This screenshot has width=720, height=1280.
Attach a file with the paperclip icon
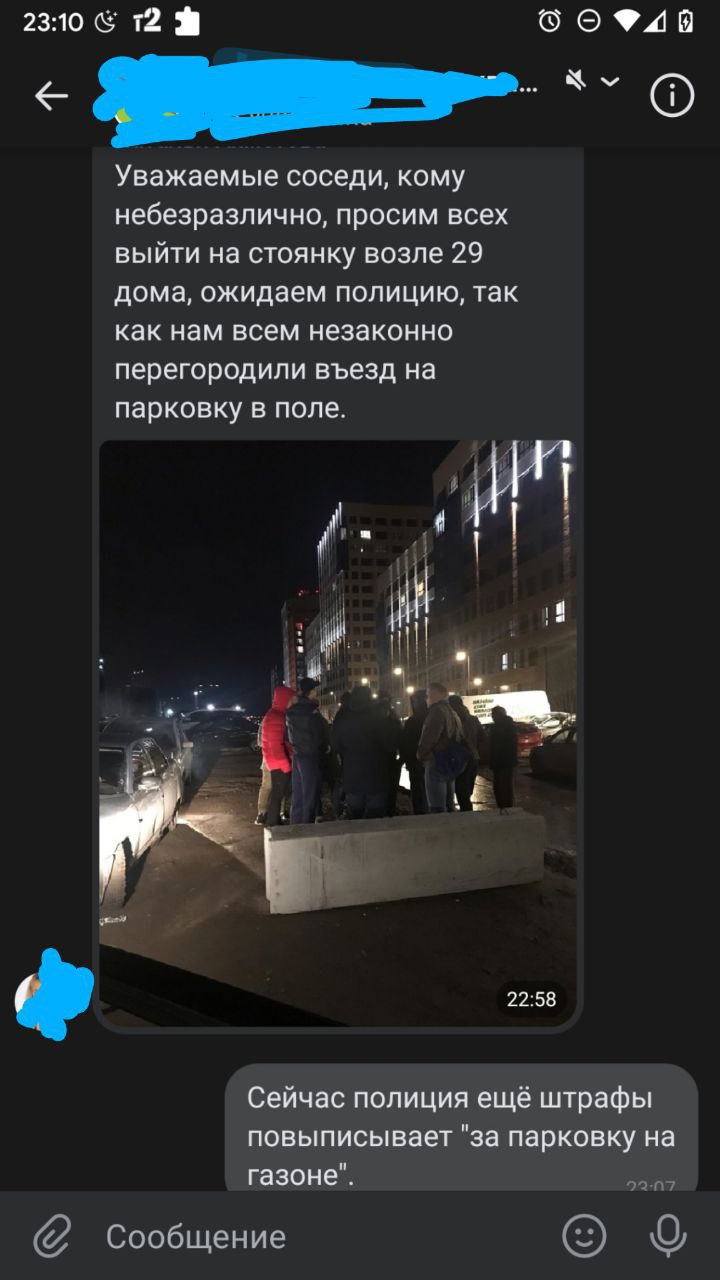[51, 1236]
